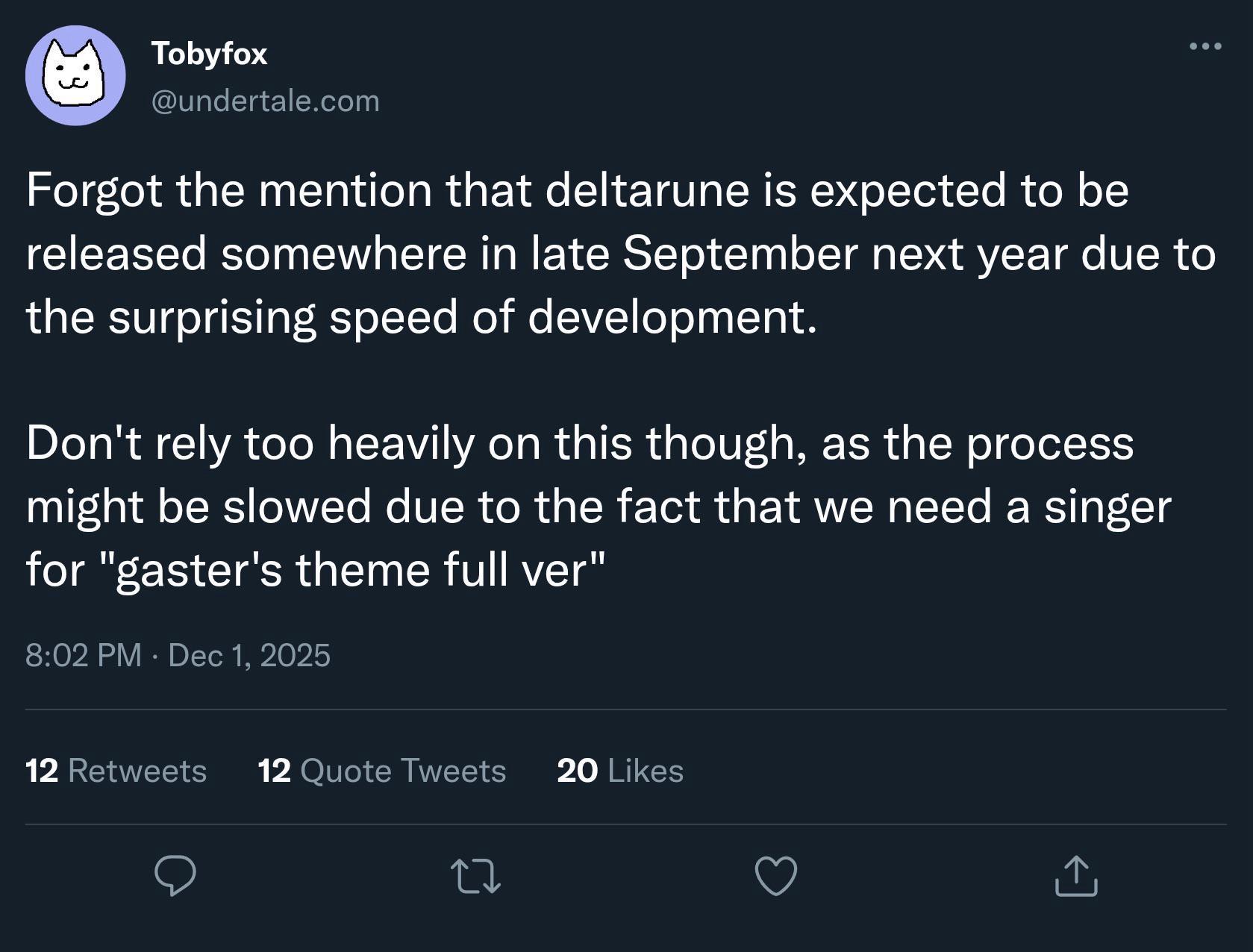This screenshot has height=952, width=1253.
Task: Click the word "singer" in the tweet
Action: click(1107, 507)
